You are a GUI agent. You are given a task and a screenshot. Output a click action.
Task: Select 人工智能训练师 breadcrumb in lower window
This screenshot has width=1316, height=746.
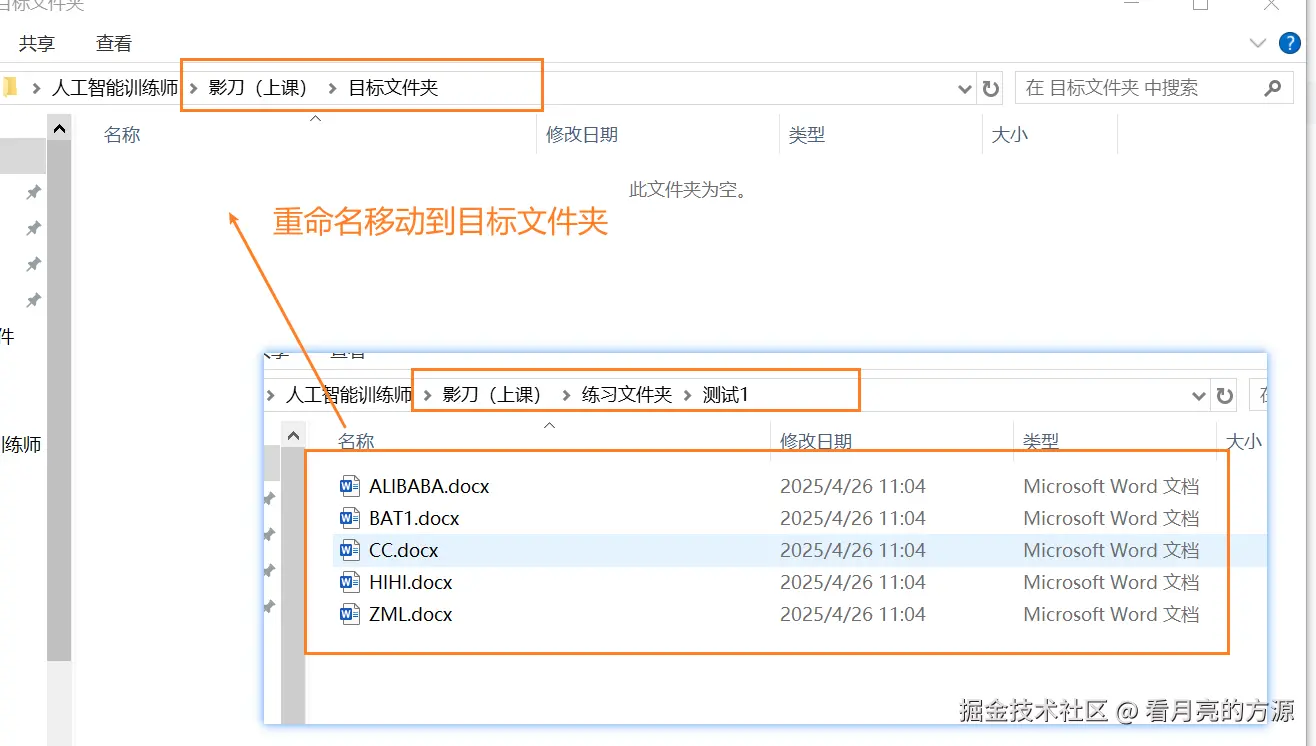coord(349,395)
